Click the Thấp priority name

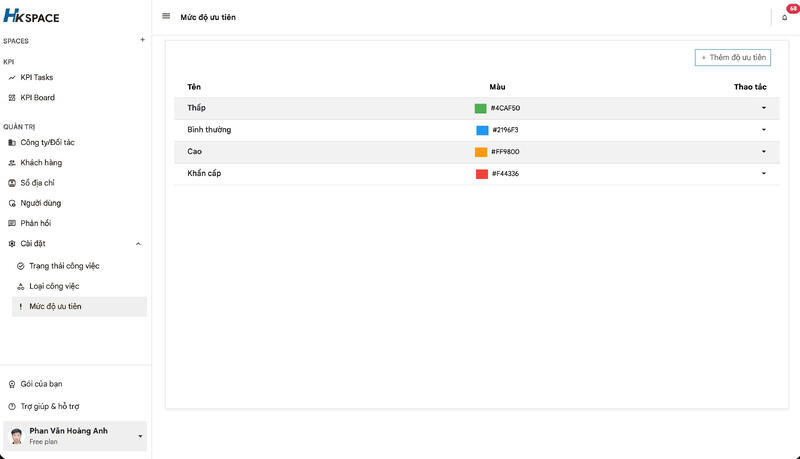tap(196, 108)
